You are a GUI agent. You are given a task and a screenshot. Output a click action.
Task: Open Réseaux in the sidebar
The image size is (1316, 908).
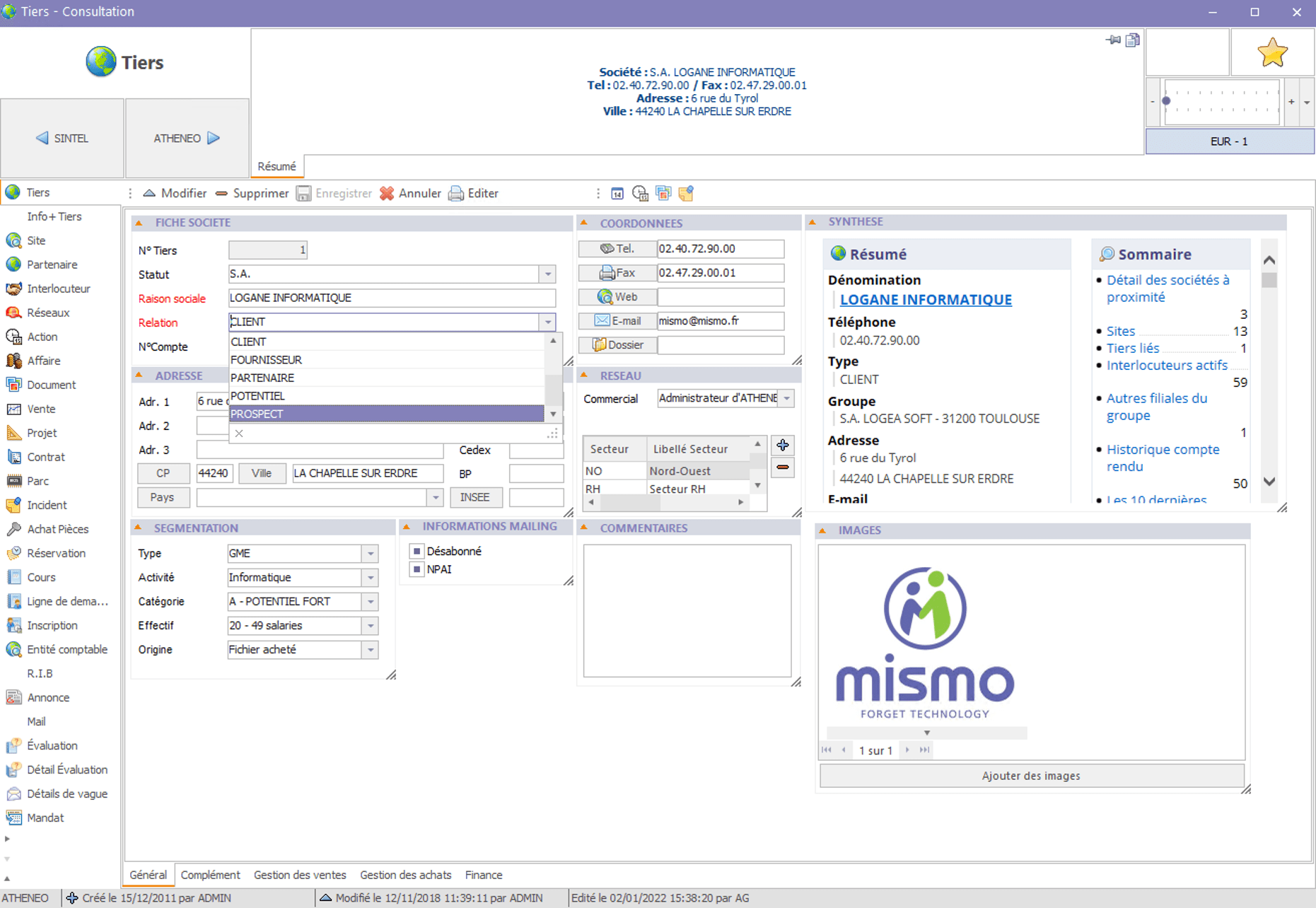(48, 313)
